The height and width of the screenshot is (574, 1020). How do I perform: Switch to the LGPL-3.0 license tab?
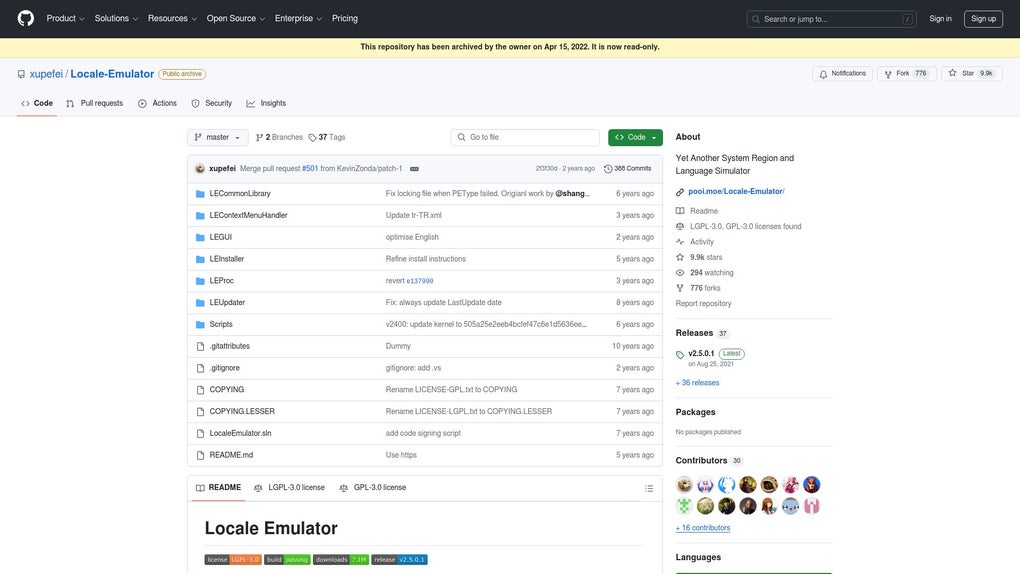pyautogui.click(x=289, y=487)
